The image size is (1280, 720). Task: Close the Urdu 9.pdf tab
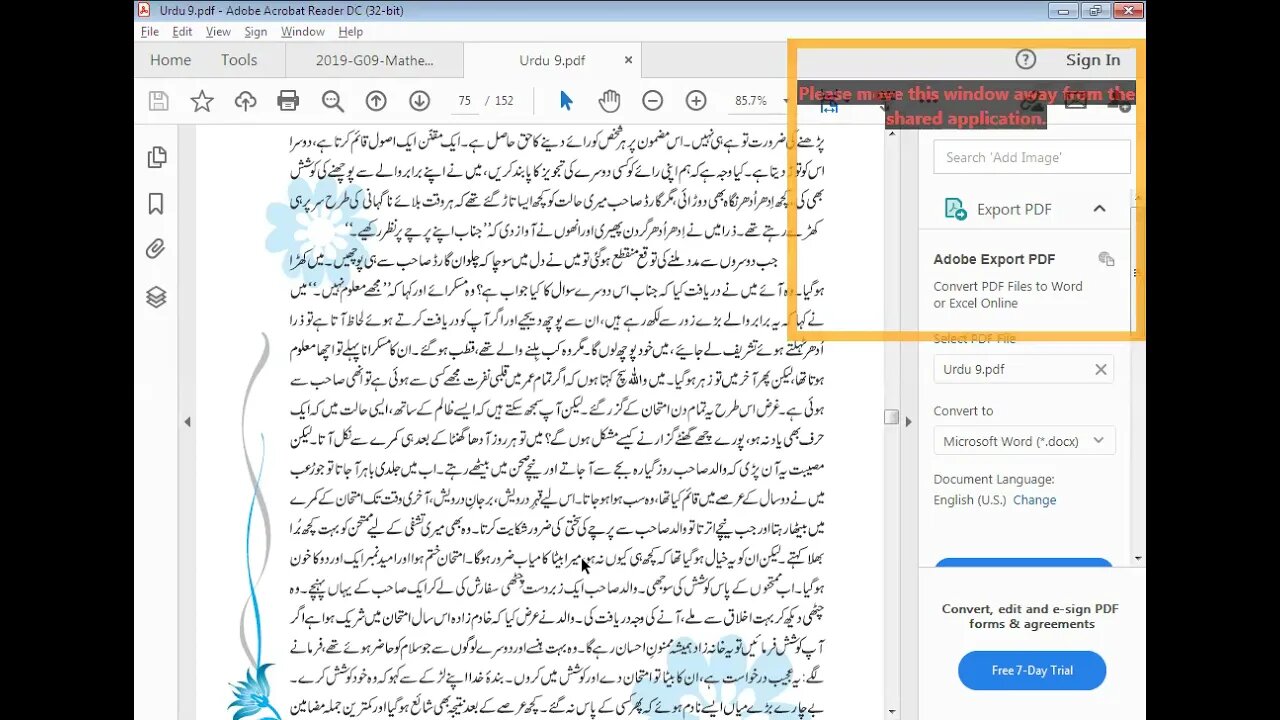click(x=629, y=60)
